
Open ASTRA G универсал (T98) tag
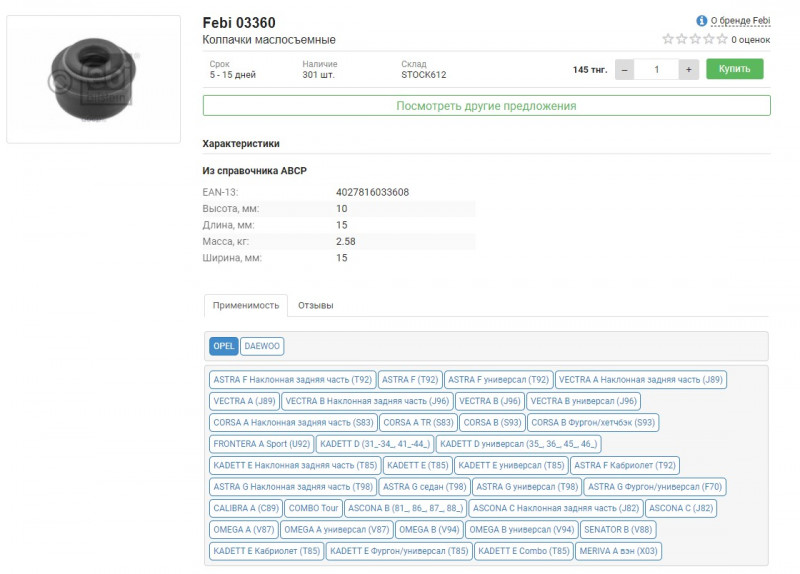527,487
